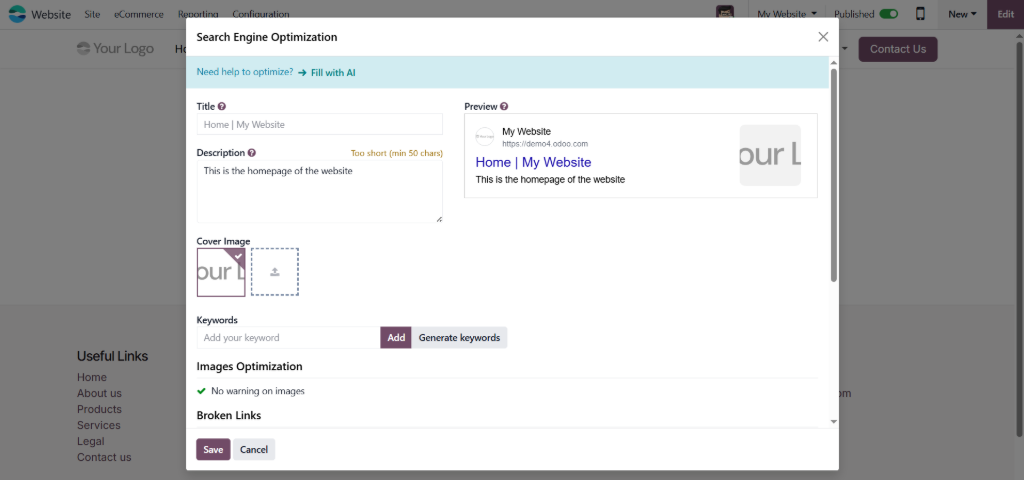Open the New dropdown in top bar
Viewport: 1024px width, 480px height.
point(963,14)
